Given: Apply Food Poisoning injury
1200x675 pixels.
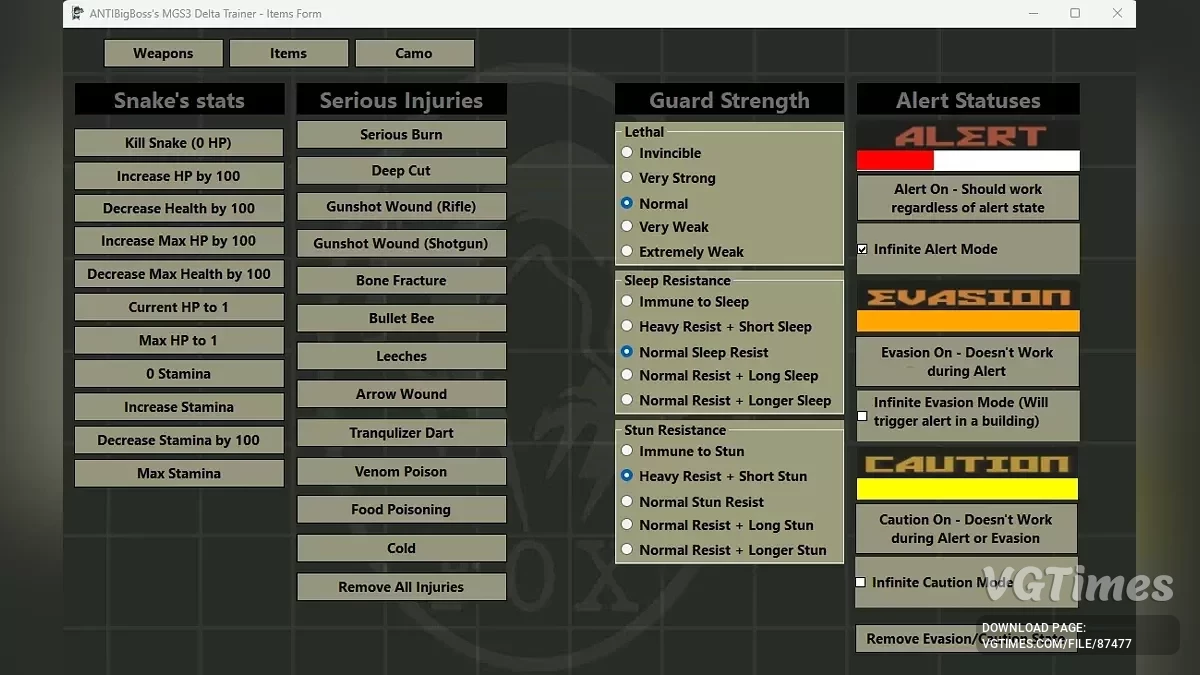Looking at the screenshot, I should point(401,509).
